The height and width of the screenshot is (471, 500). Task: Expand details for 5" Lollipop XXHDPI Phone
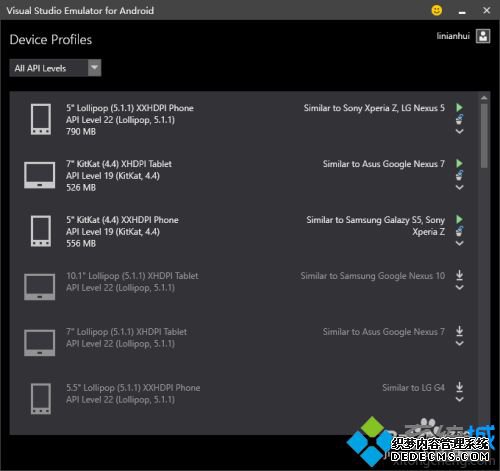click(459, 131)
